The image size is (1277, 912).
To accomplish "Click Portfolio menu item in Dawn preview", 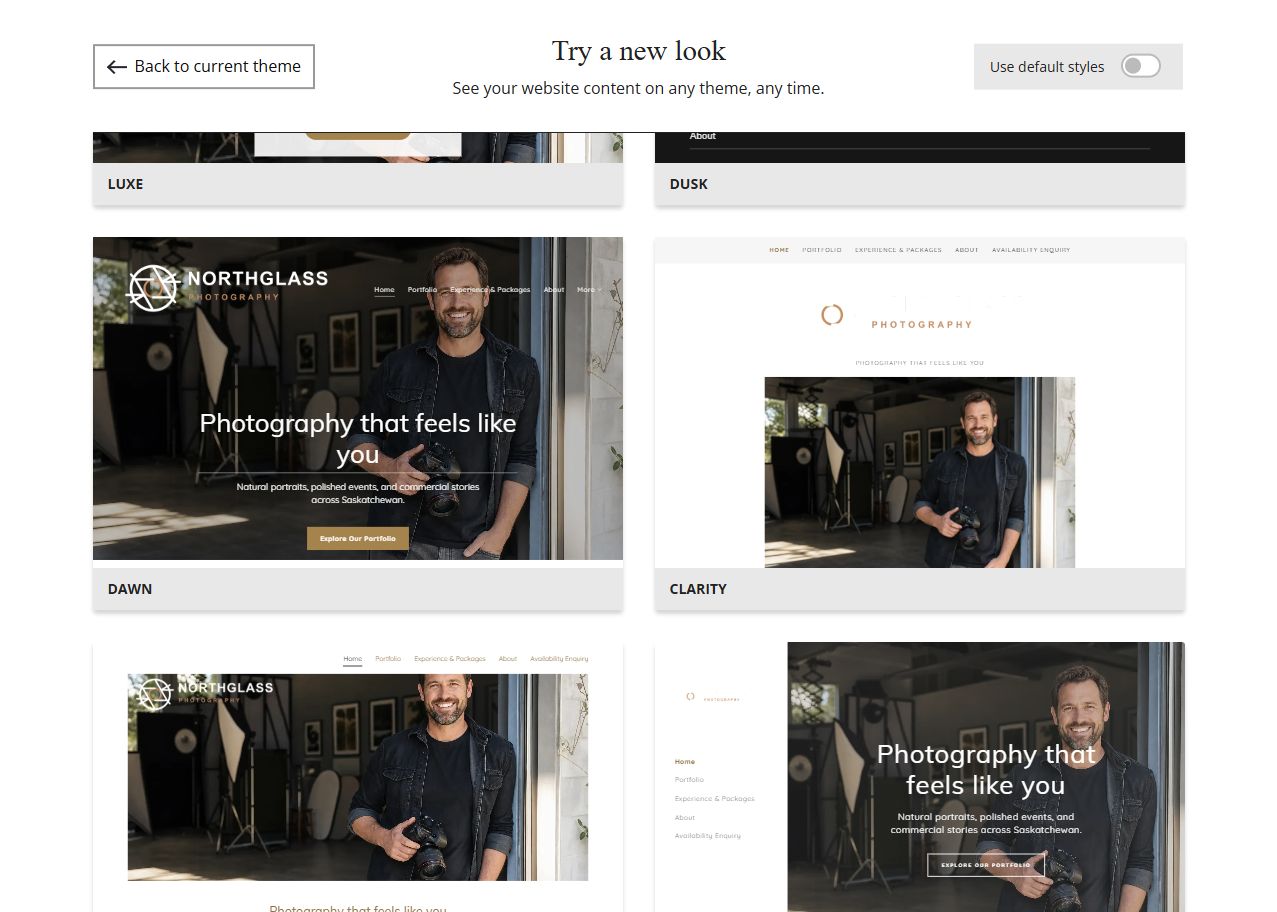I will pyautogui.click(x=422, y=290).
